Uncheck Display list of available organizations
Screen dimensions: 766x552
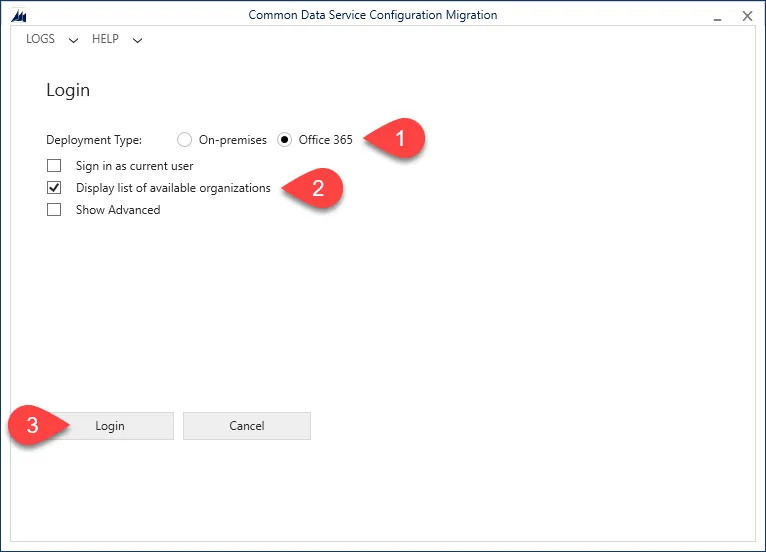click(54, 188)
